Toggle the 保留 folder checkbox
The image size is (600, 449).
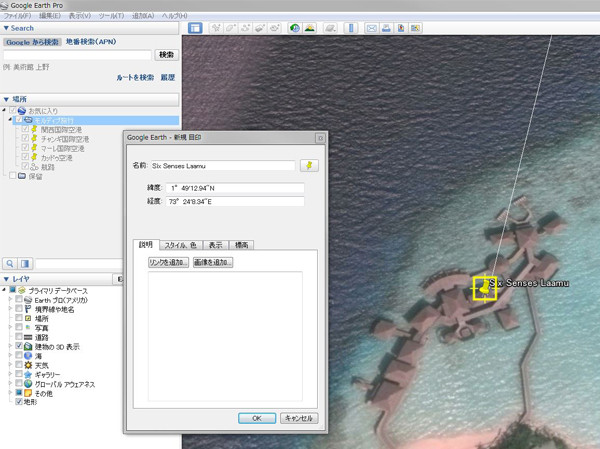[x=13, y=175]
